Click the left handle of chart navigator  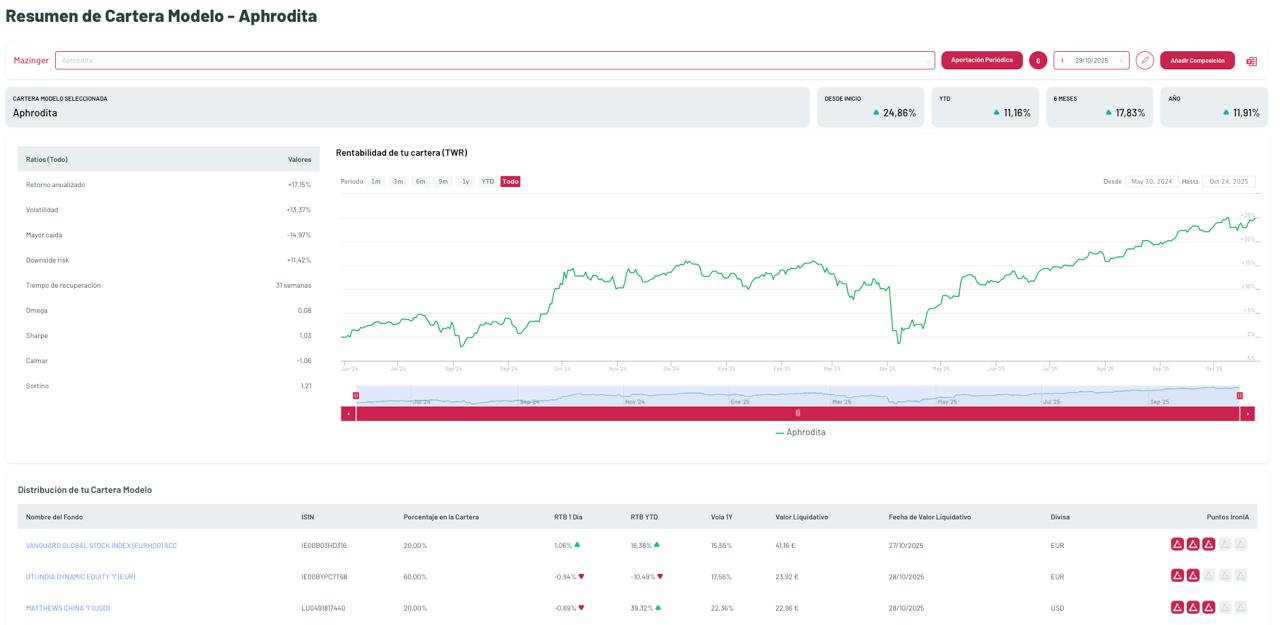coord(356,396)
